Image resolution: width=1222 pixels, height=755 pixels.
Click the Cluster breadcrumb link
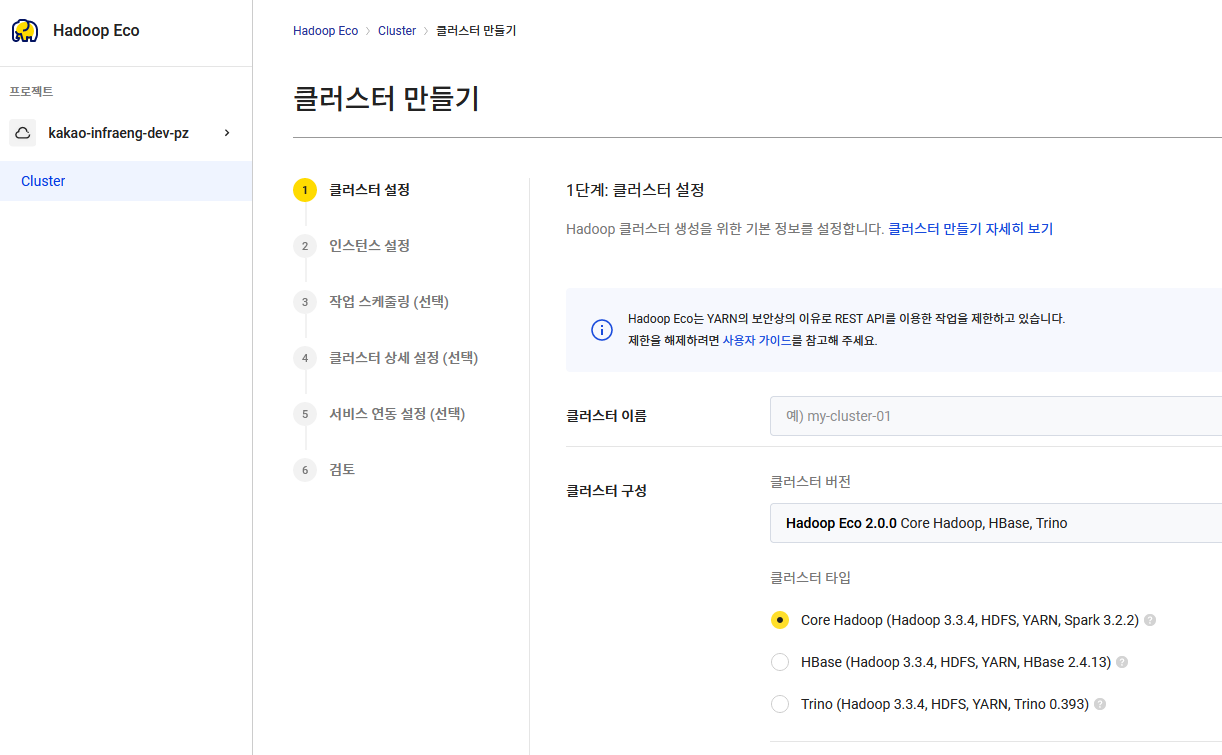[x=396, y=30]
